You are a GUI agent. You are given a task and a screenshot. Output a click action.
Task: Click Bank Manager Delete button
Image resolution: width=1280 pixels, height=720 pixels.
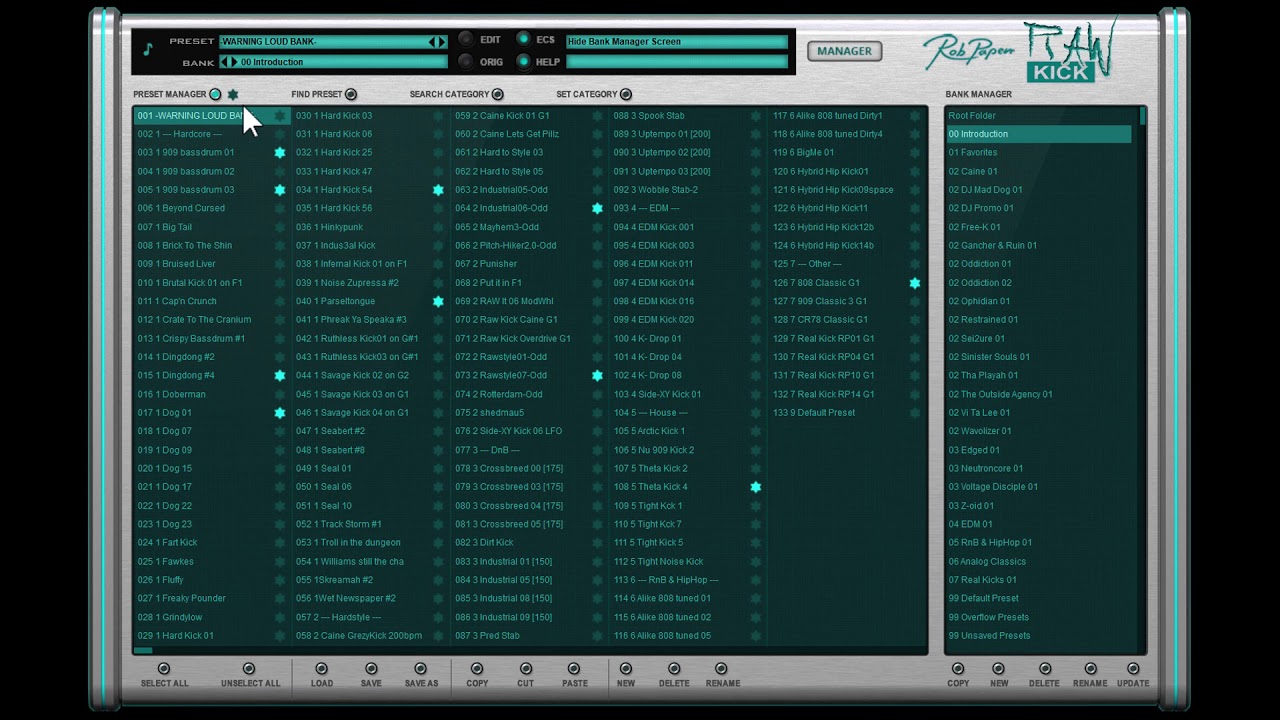(x=1045, y=669)
